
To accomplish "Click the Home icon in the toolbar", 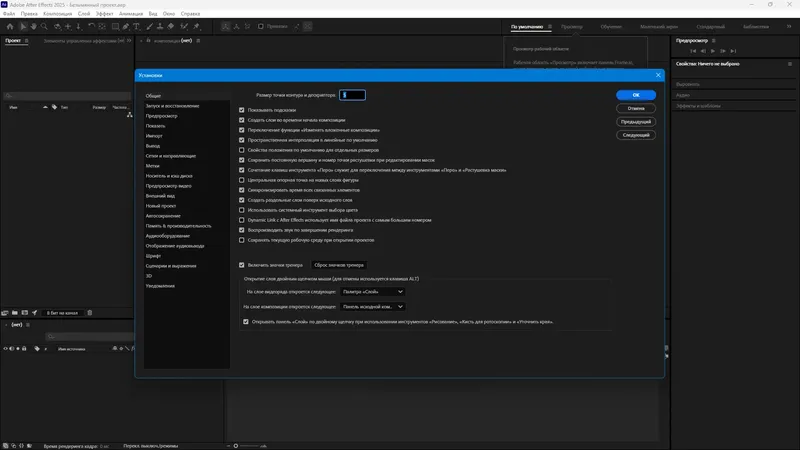I will pos(10,27).
